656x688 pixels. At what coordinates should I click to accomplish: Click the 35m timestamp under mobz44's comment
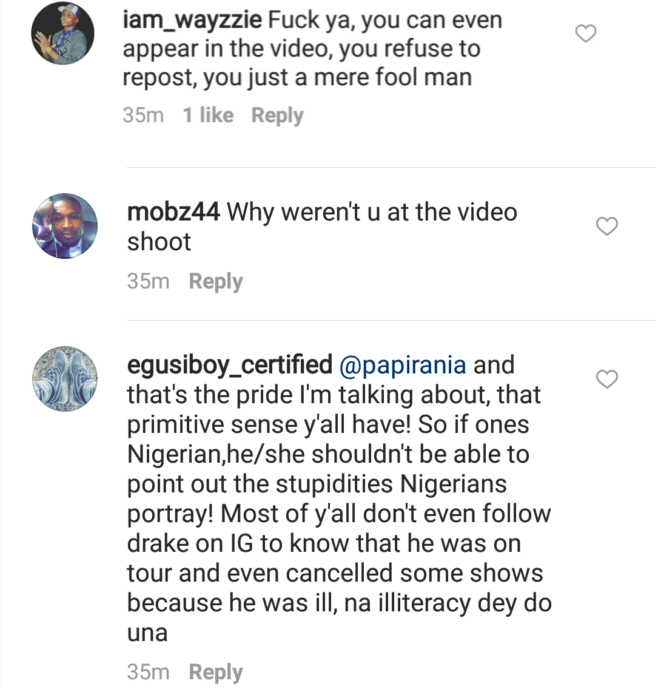point(148,281)
